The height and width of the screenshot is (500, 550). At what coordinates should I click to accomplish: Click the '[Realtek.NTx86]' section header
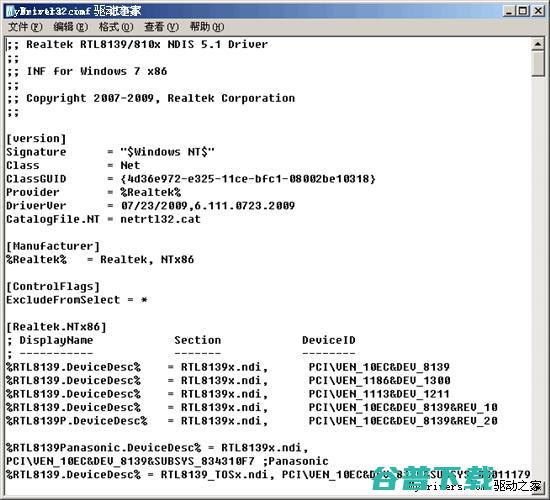(56, 327)
